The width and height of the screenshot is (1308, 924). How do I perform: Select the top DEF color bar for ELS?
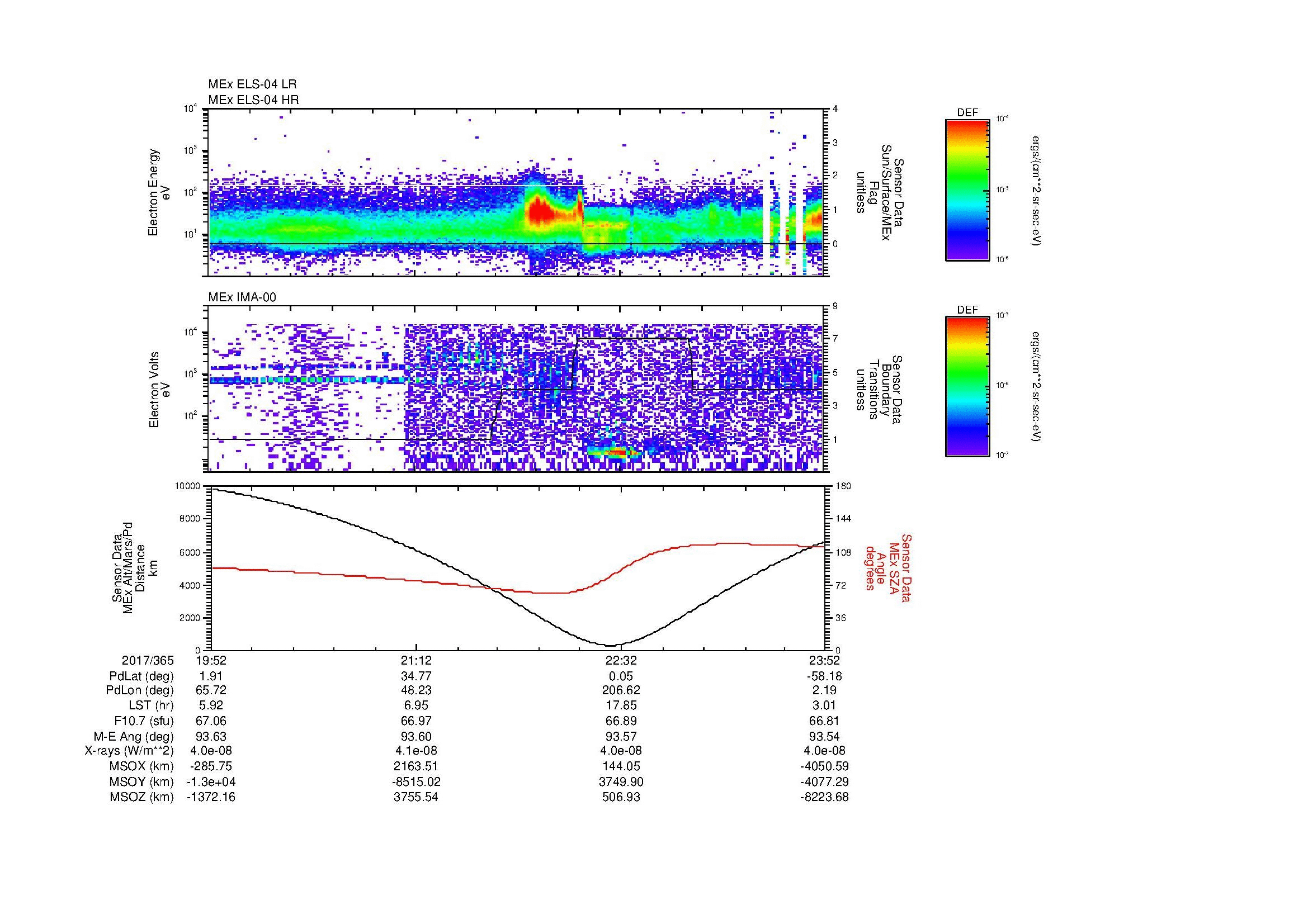967,189
